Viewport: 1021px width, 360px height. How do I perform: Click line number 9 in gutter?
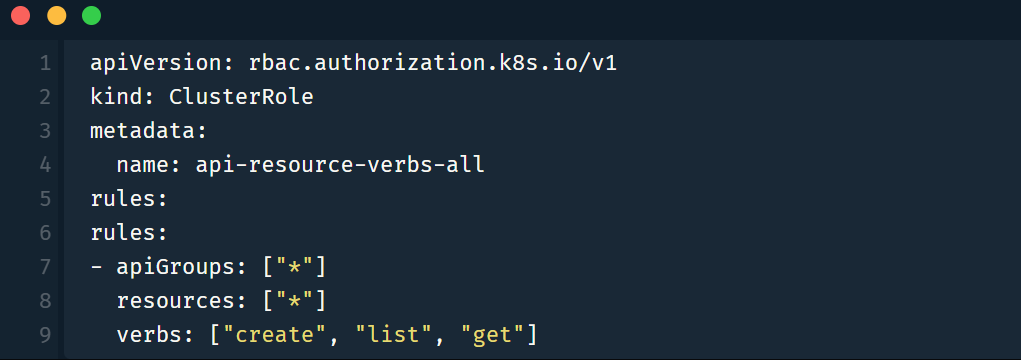(45, 335)
